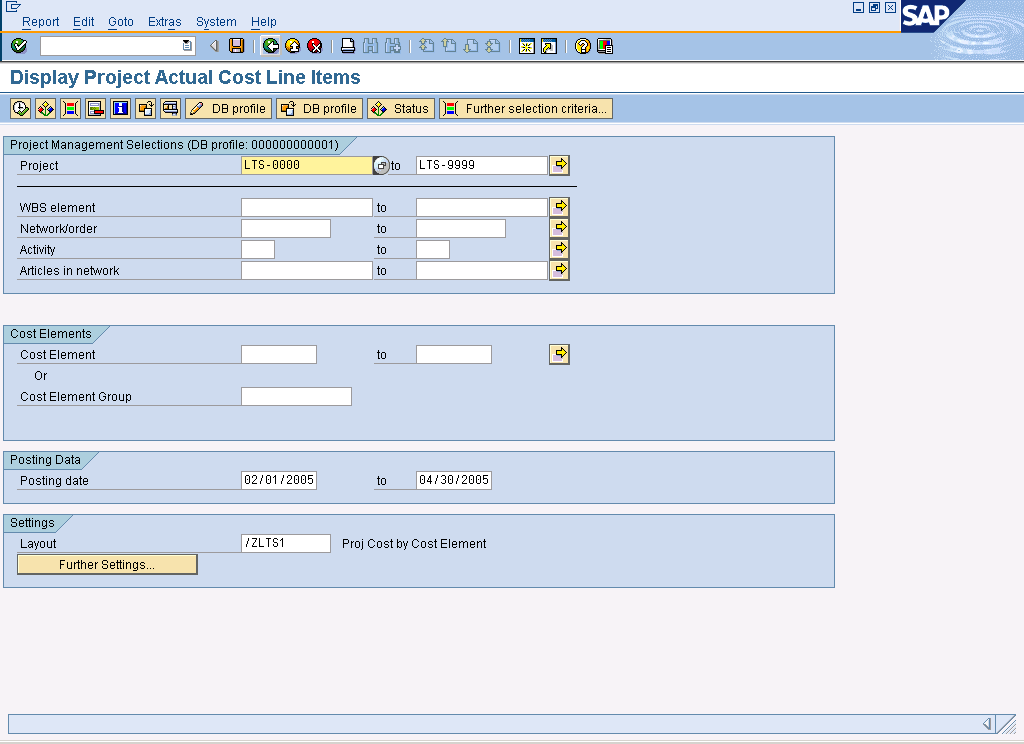This screenshot has height=744, width=1024.
Task: Click the Articles in network to field
Action: pyautogui.click(x=482, y=270)
